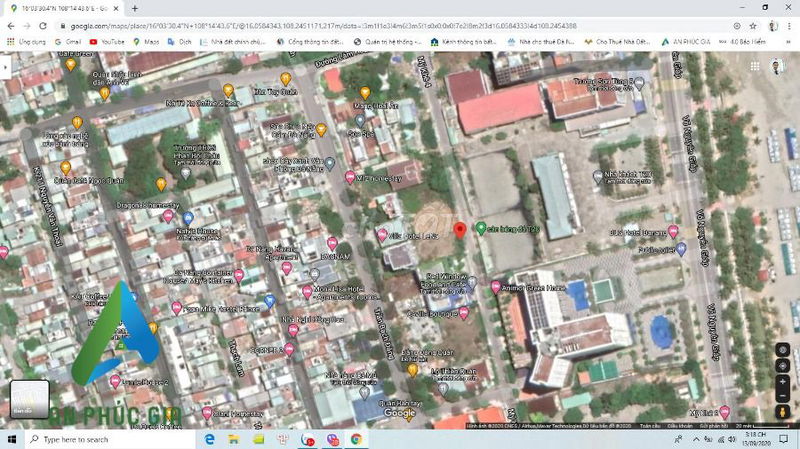The height and width of the screenshot is (449, 800).
Task: Click the green sân bóng đá T20 marker
Action: [x=480, y=228]
